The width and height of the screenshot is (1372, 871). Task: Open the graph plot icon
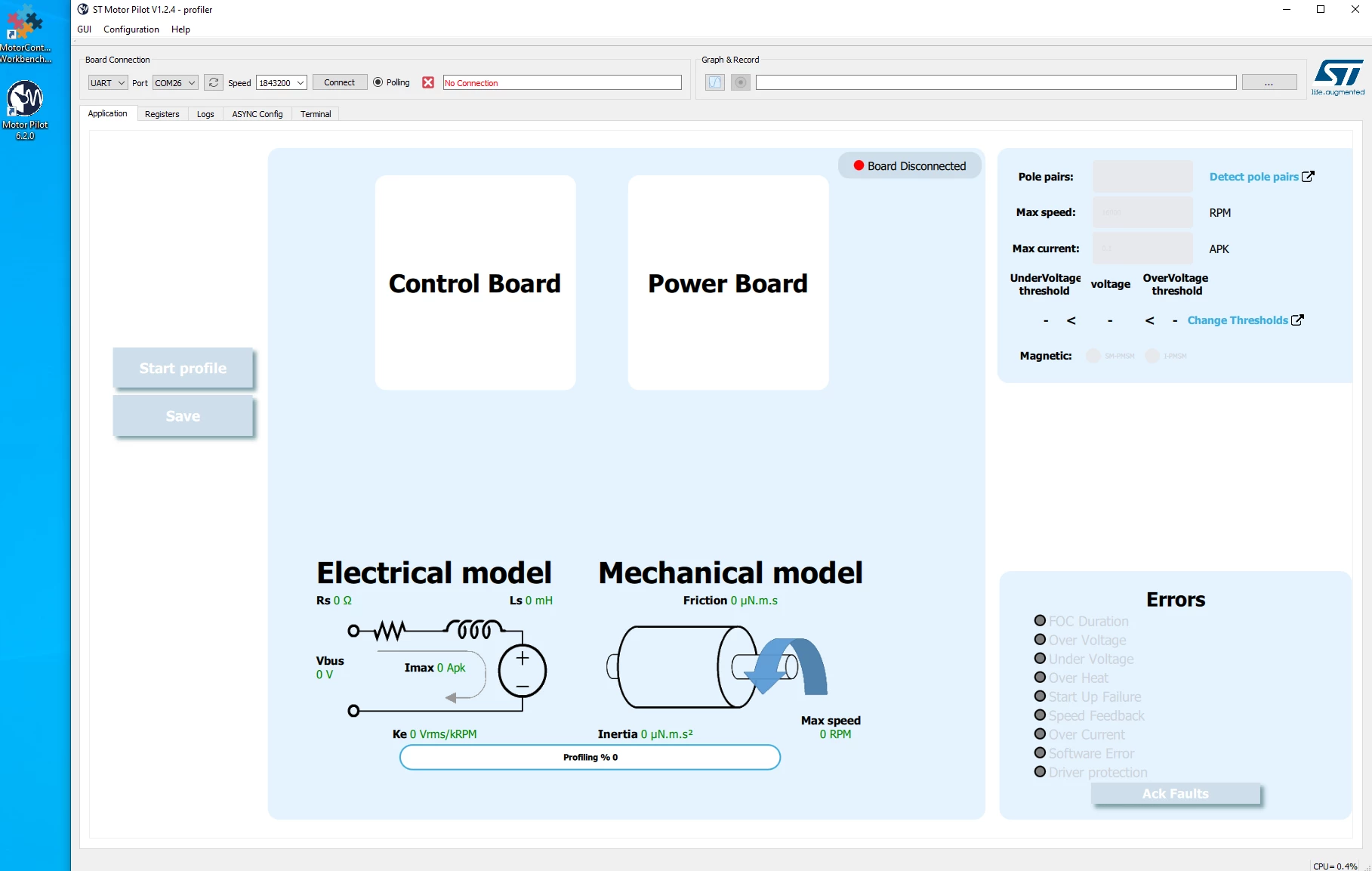tap(715, 82)
